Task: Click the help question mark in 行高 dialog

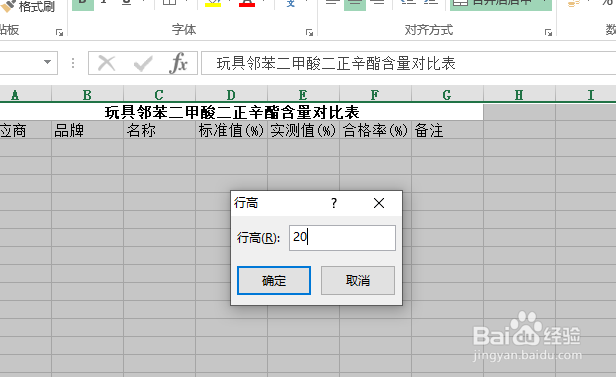Action: click(x=334, y=203)
